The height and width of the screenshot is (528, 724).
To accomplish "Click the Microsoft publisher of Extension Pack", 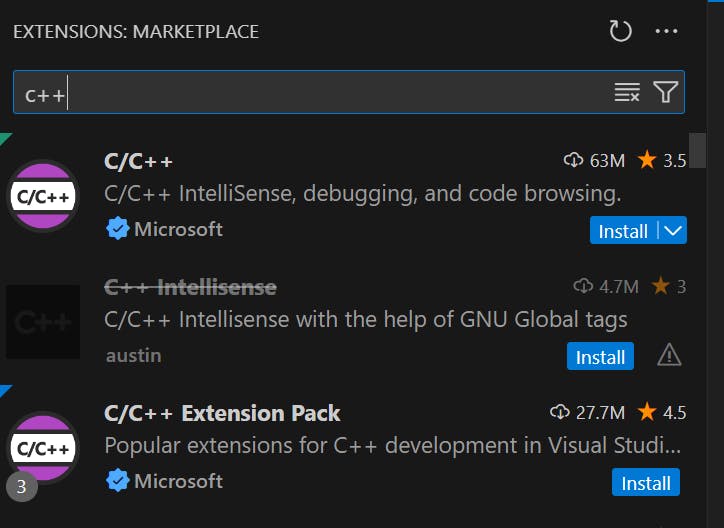I will coord(178,481).
